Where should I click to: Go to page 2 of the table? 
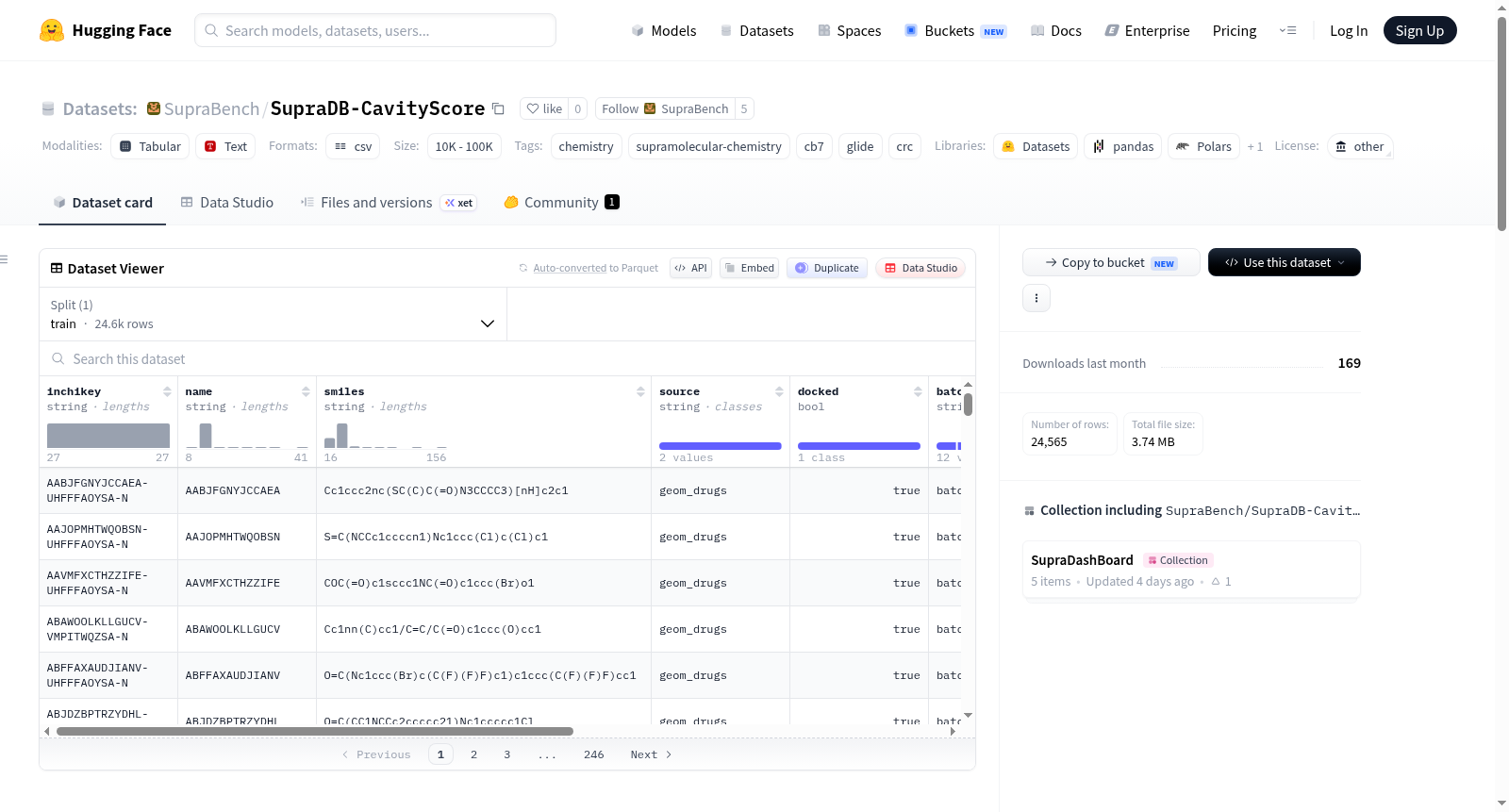(473, 754)
